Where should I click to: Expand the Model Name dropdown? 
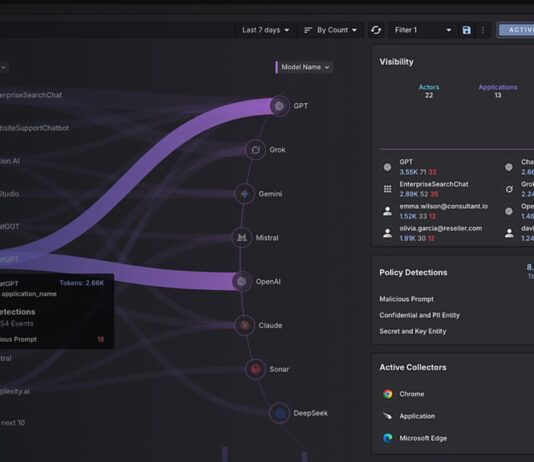click(305, 67)
